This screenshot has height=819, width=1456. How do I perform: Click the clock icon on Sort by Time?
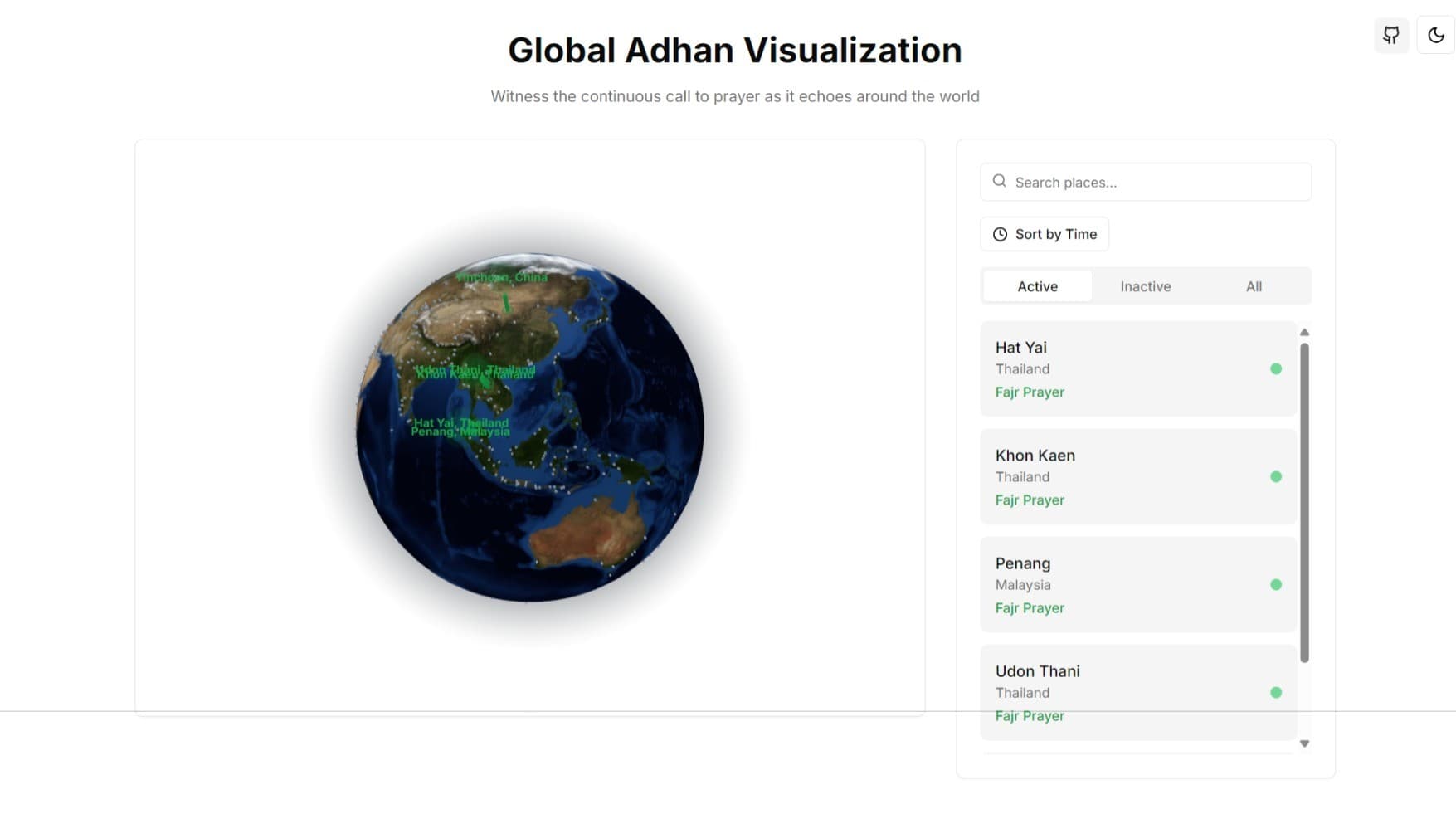pos(1000,234)
